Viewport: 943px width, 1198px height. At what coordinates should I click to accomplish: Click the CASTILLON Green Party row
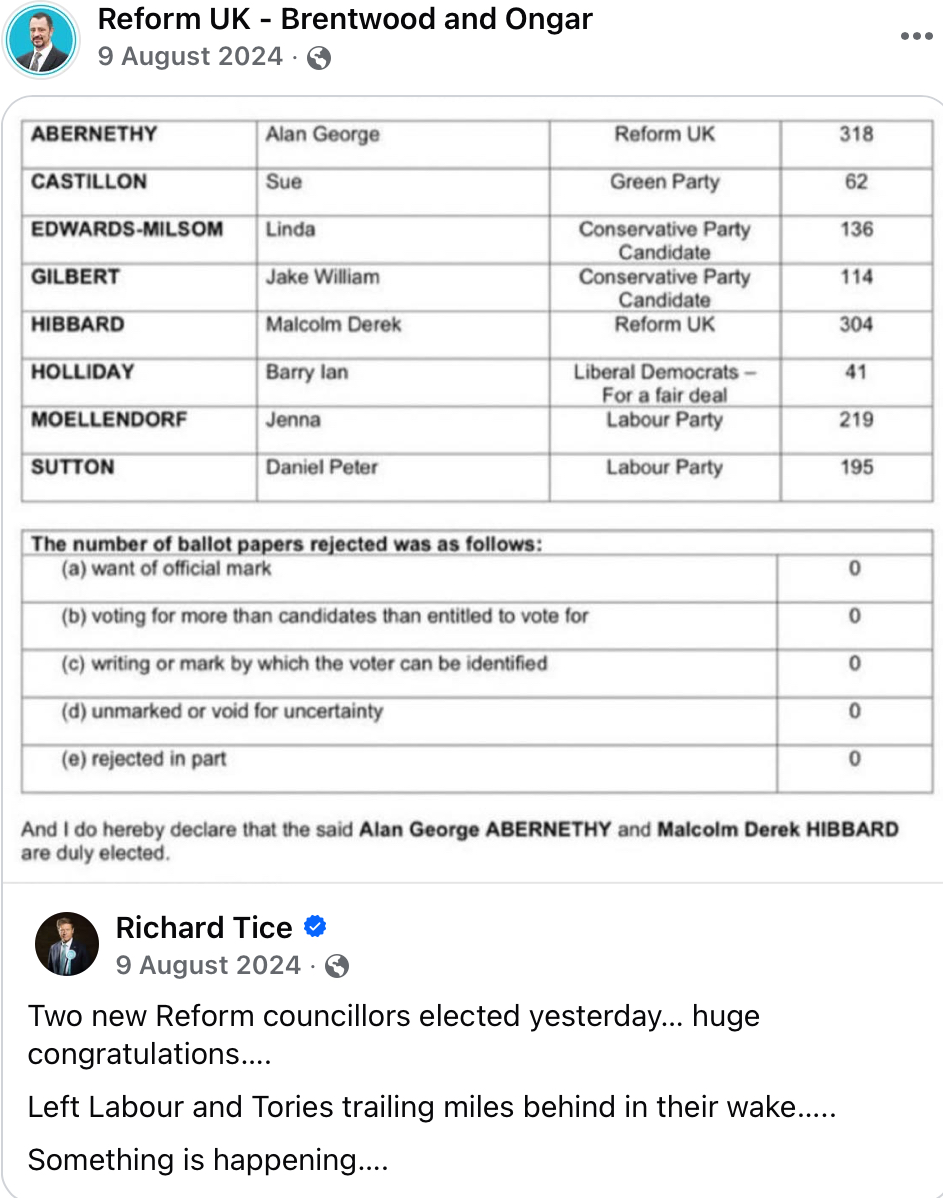tap(476, 182)
